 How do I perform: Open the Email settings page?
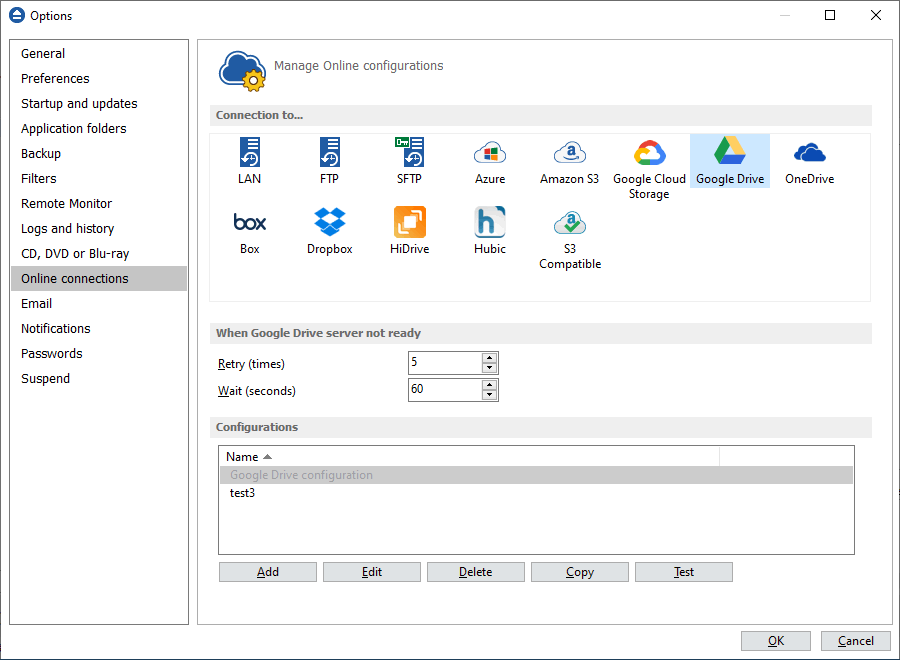coord(99,304)
